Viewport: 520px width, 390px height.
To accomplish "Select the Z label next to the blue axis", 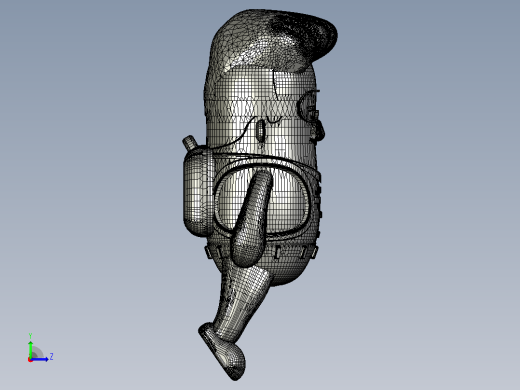I will point(51,357).
